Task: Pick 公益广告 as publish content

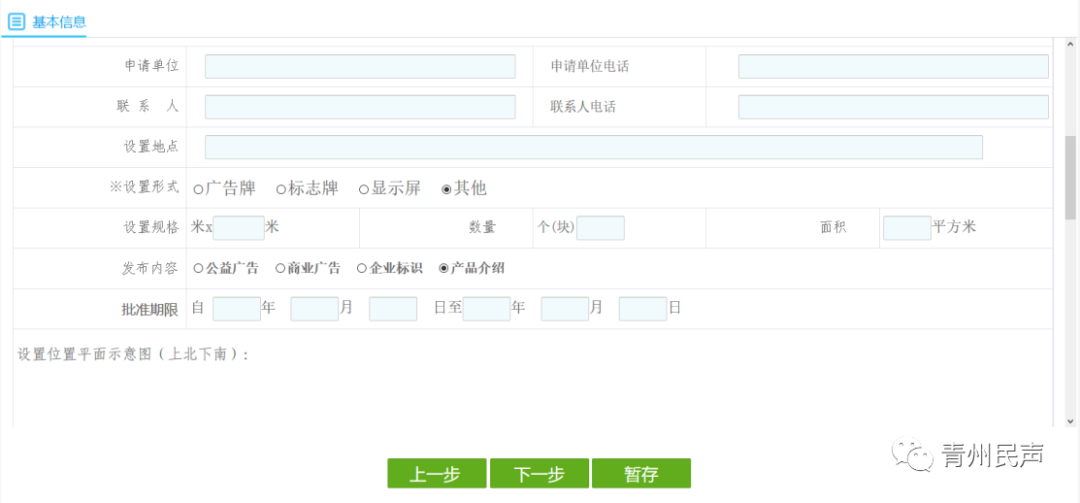Action: 198,268
